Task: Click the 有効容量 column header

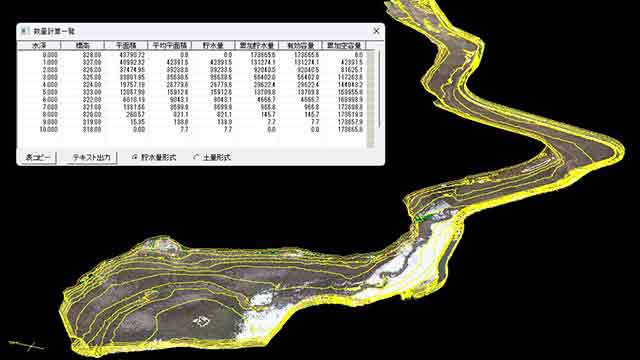Action: 301,45
